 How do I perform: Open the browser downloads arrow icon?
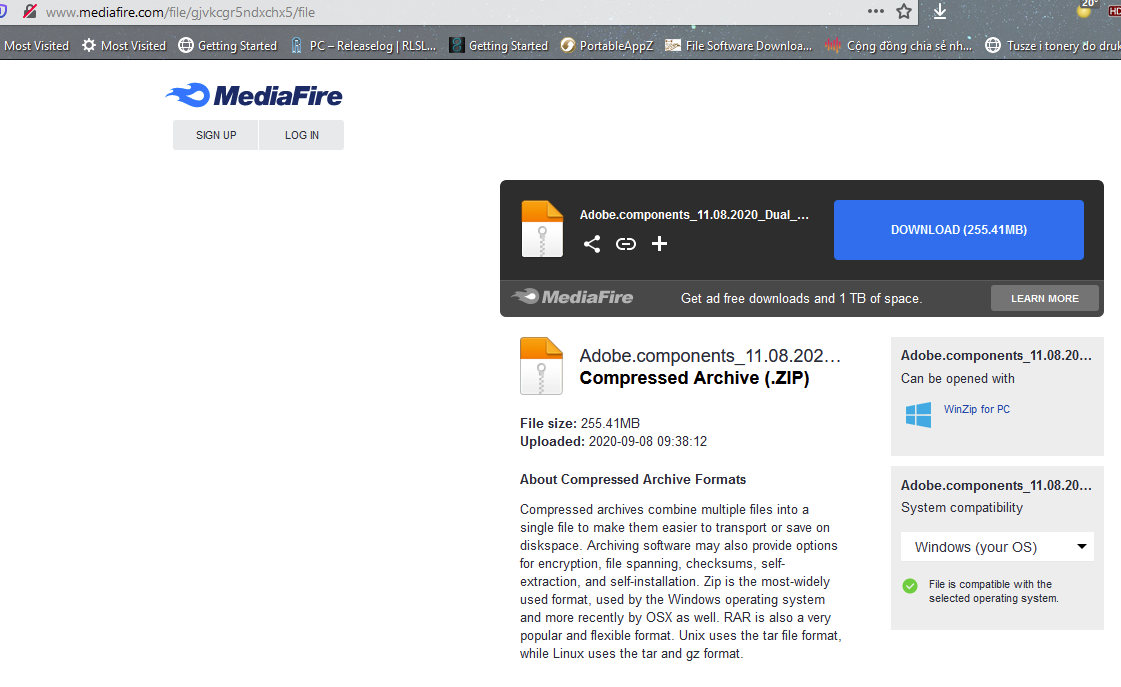(940, 12)
